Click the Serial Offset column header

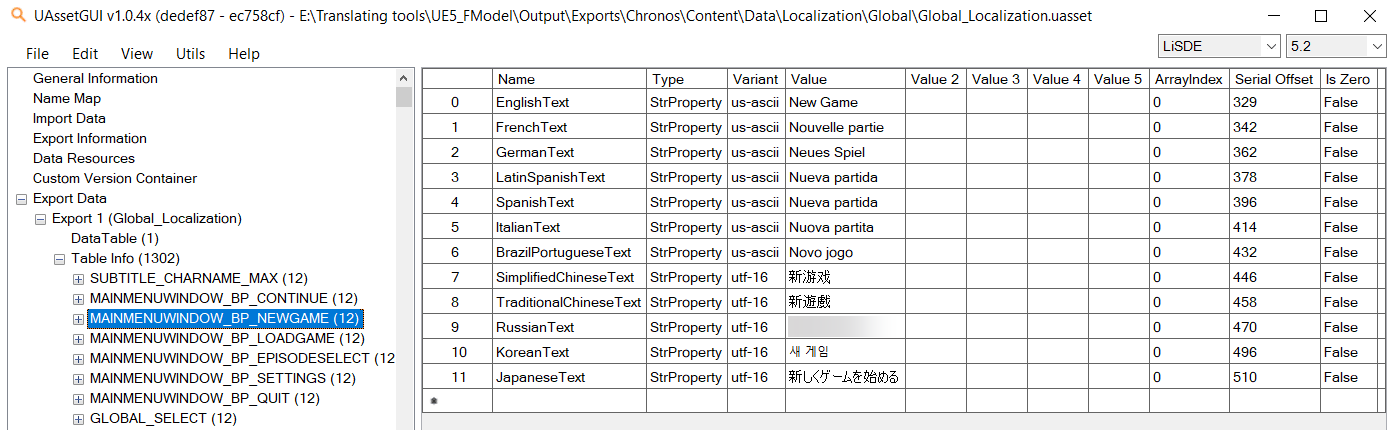tap(1274, 79)
